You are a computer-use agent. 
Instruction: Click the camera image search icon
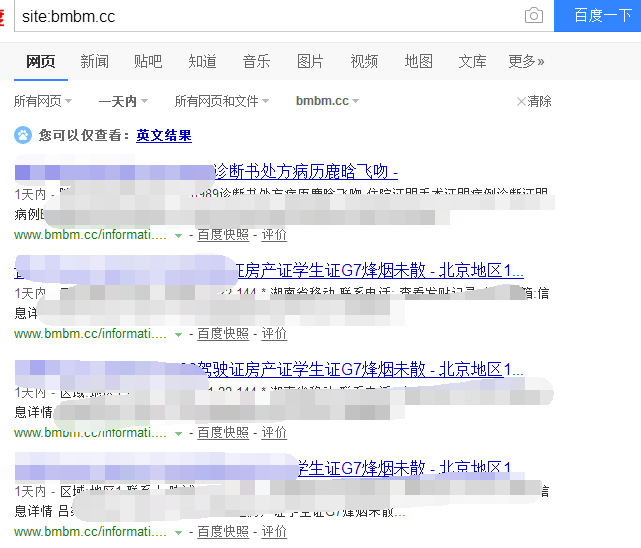[533, 16]
